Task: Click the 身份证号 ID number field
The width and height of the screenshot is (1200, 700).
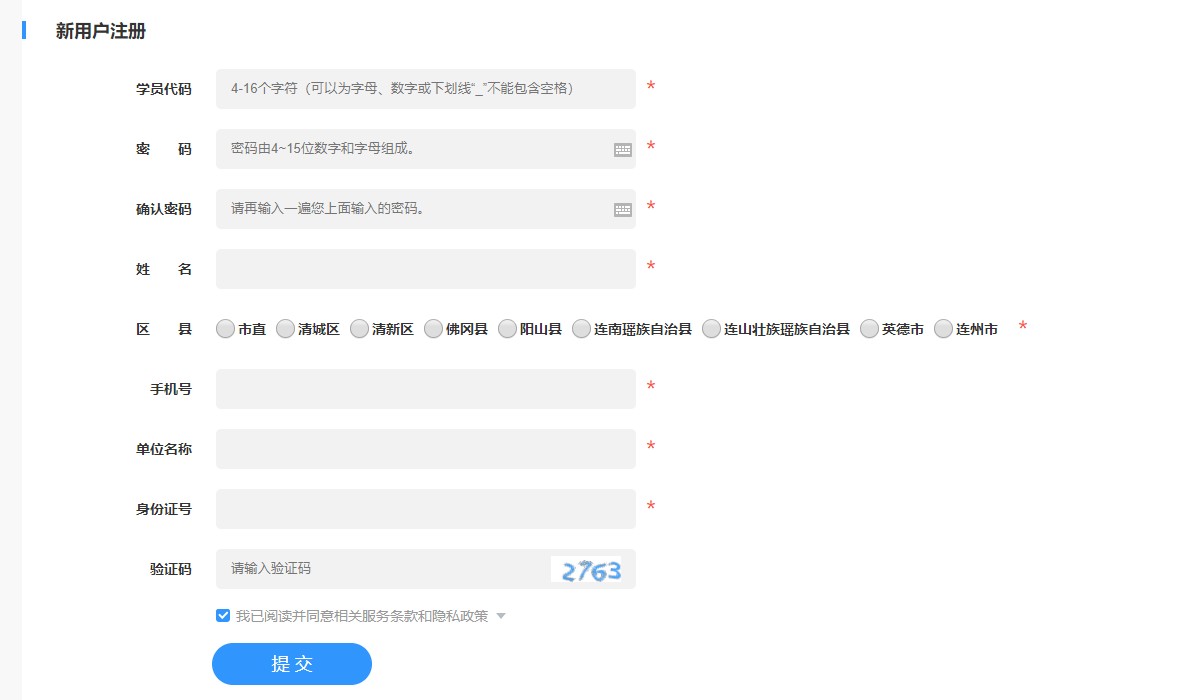Action: click(425, 508)
